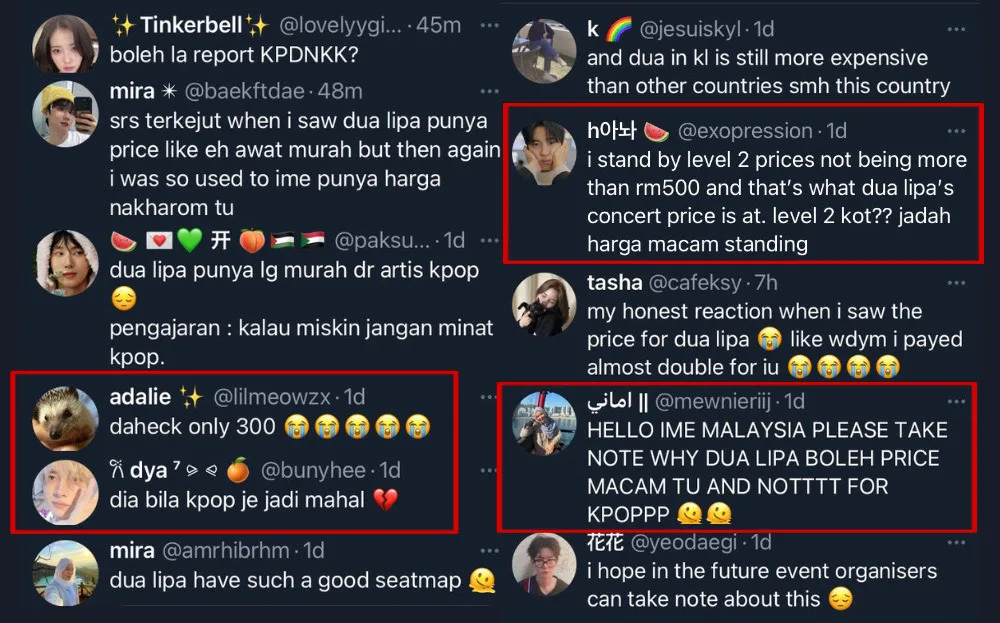Click the @lilmeowzx username link

270,397
